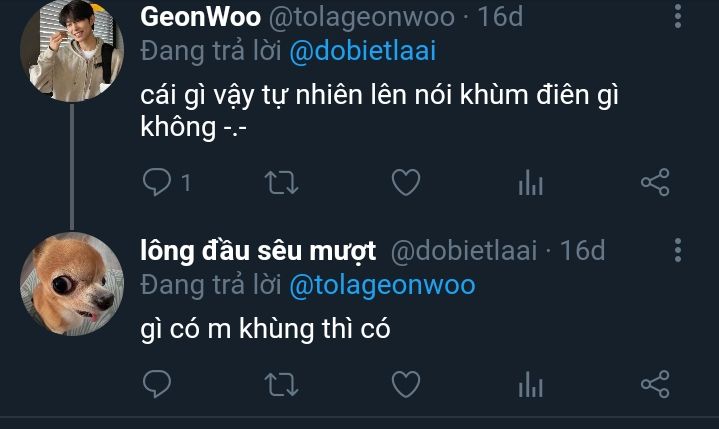This screenshot has height=429, width=719.
Task: Open the tweet text 'gì có m khùng thì có'
Action: point(265,330)
